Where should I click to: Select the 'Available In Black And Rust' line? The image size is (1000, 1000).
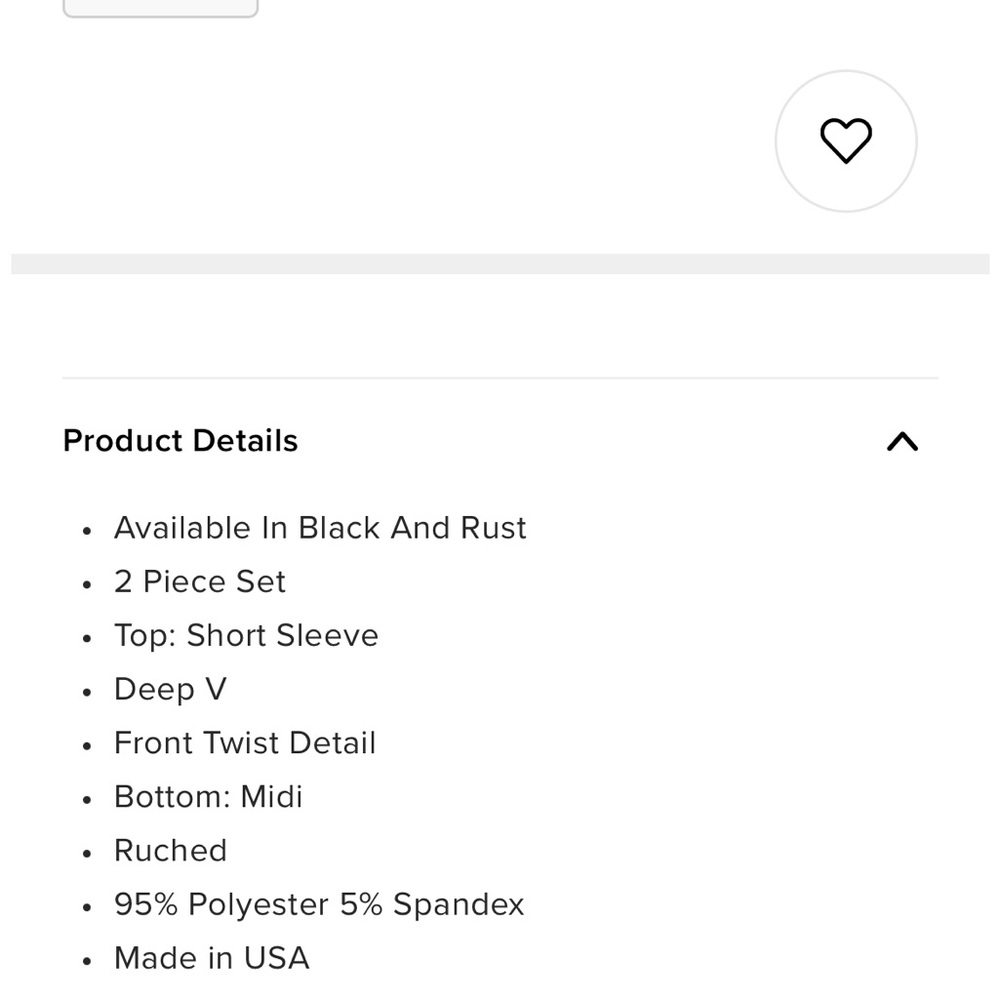tap(320, 528)
